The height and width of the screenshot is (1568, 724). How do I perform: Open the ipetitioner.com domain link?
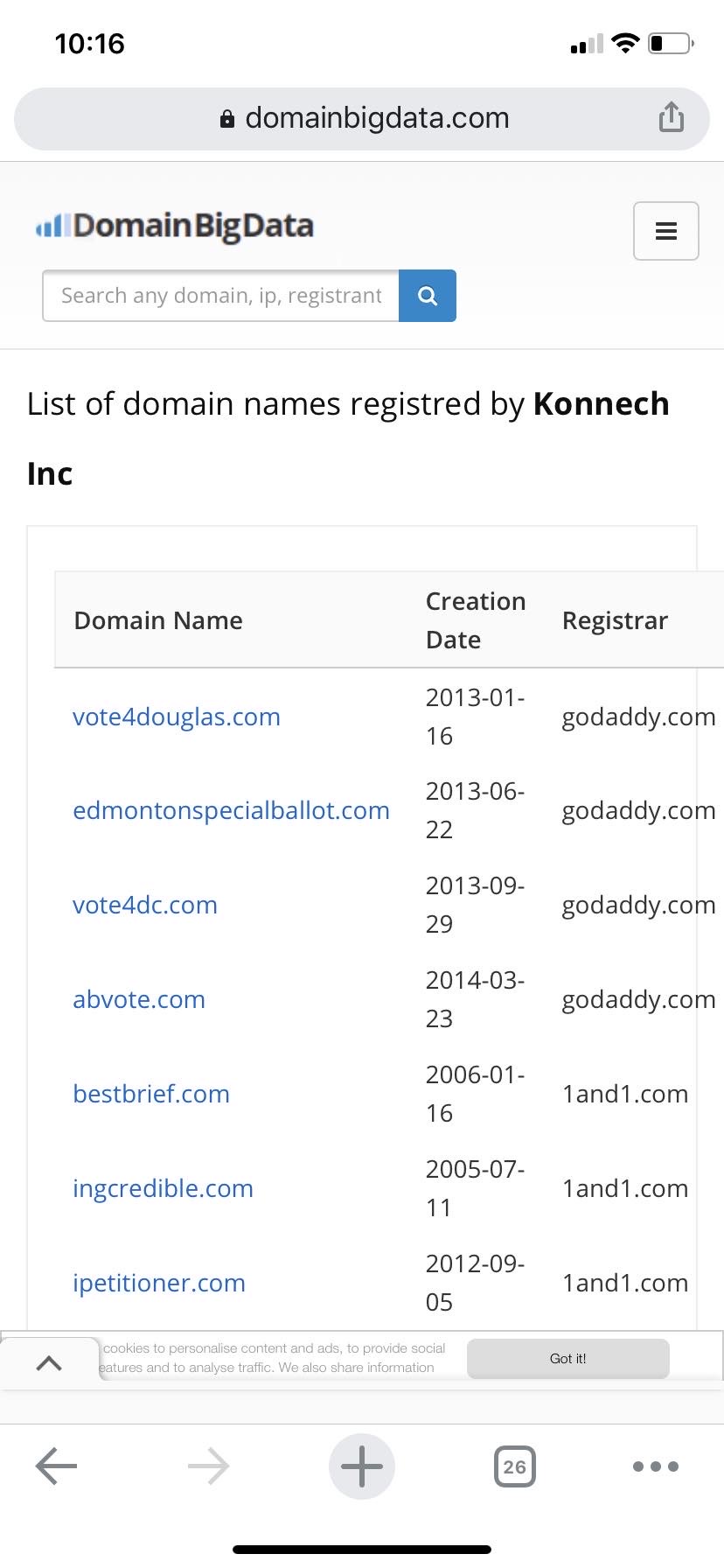[x=159, y=1283]
